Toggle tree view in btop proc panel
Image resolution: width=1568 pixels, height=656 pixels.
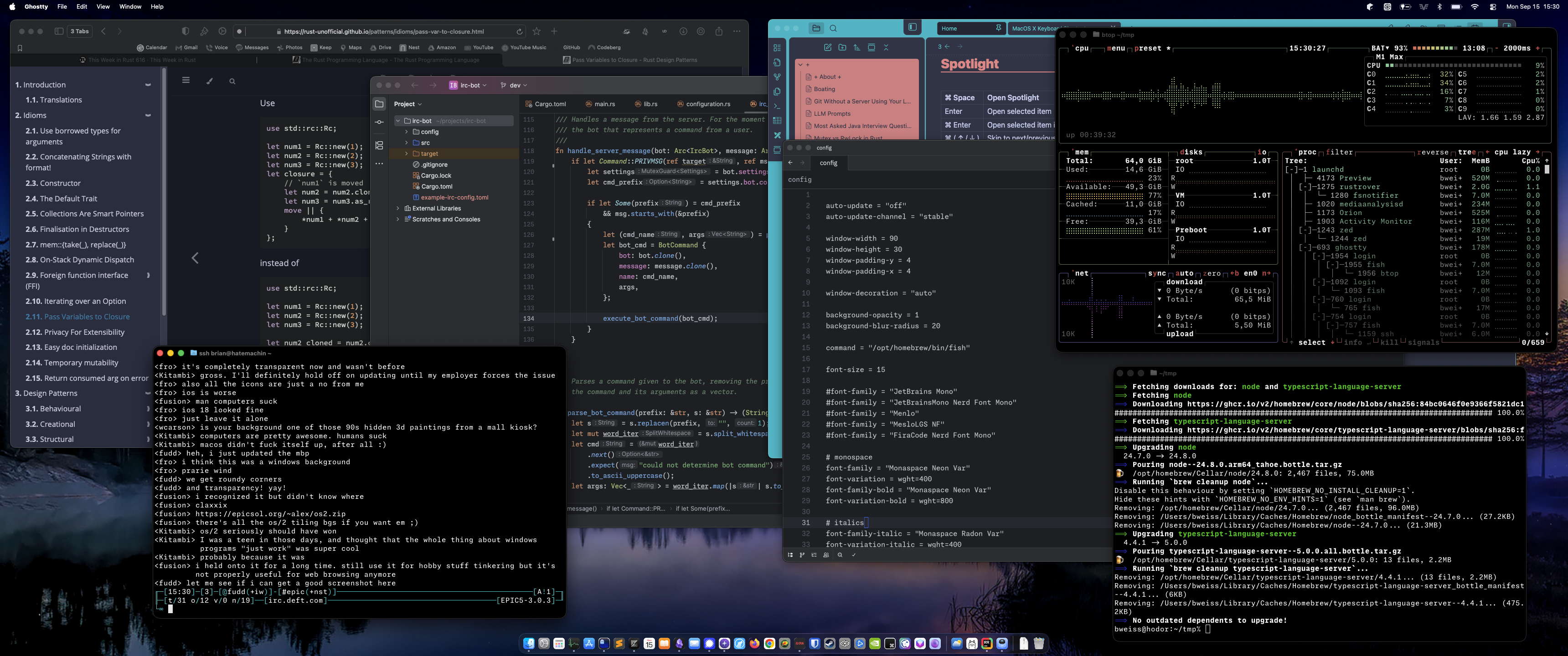tap(1466, 152)
